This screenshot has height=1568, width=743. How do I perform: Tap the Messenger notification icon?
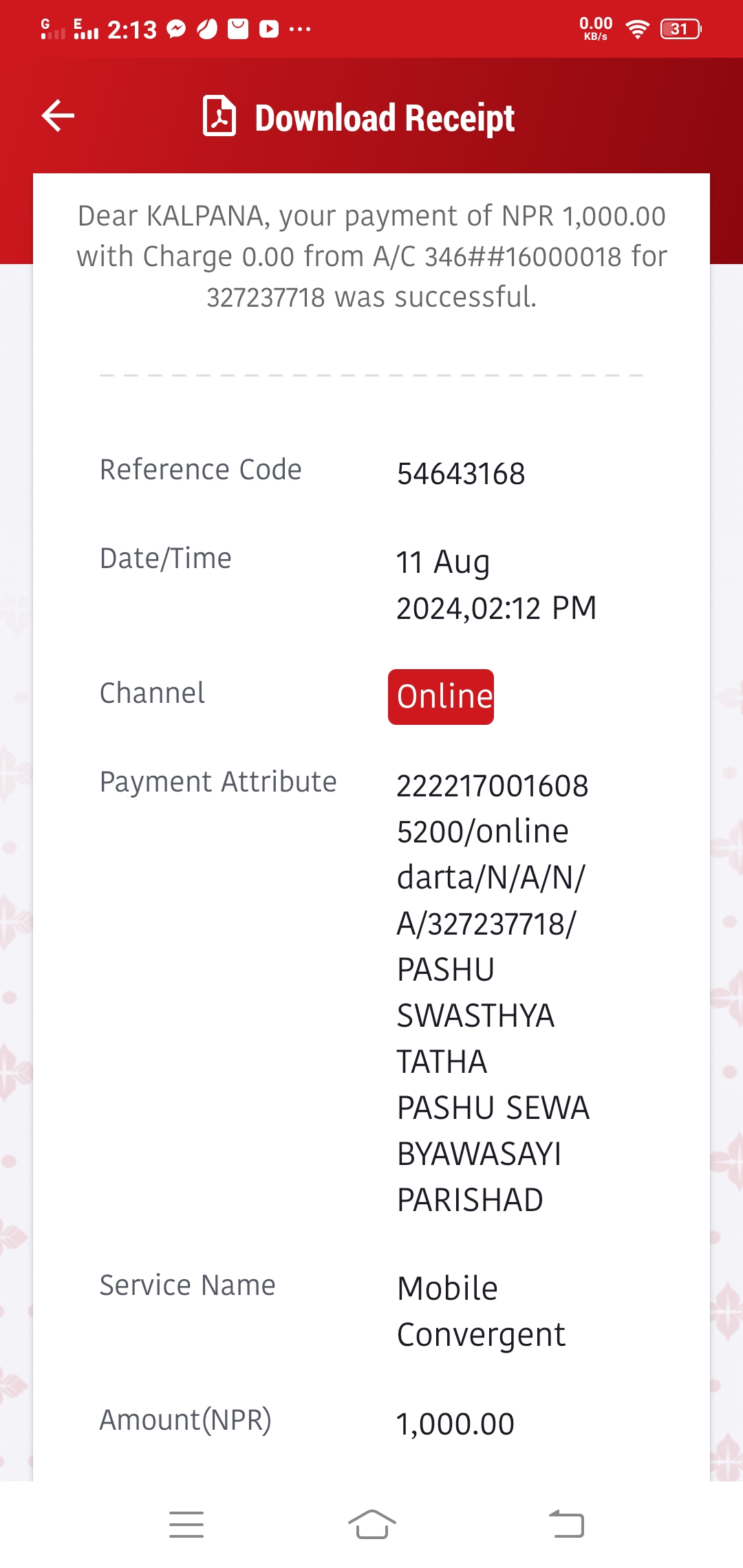coord(177,29)
